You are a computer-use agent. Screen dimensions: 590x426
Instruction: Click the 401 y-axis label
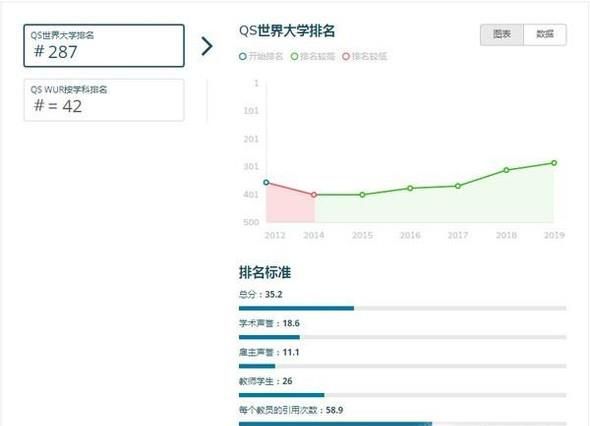(251, 195)
